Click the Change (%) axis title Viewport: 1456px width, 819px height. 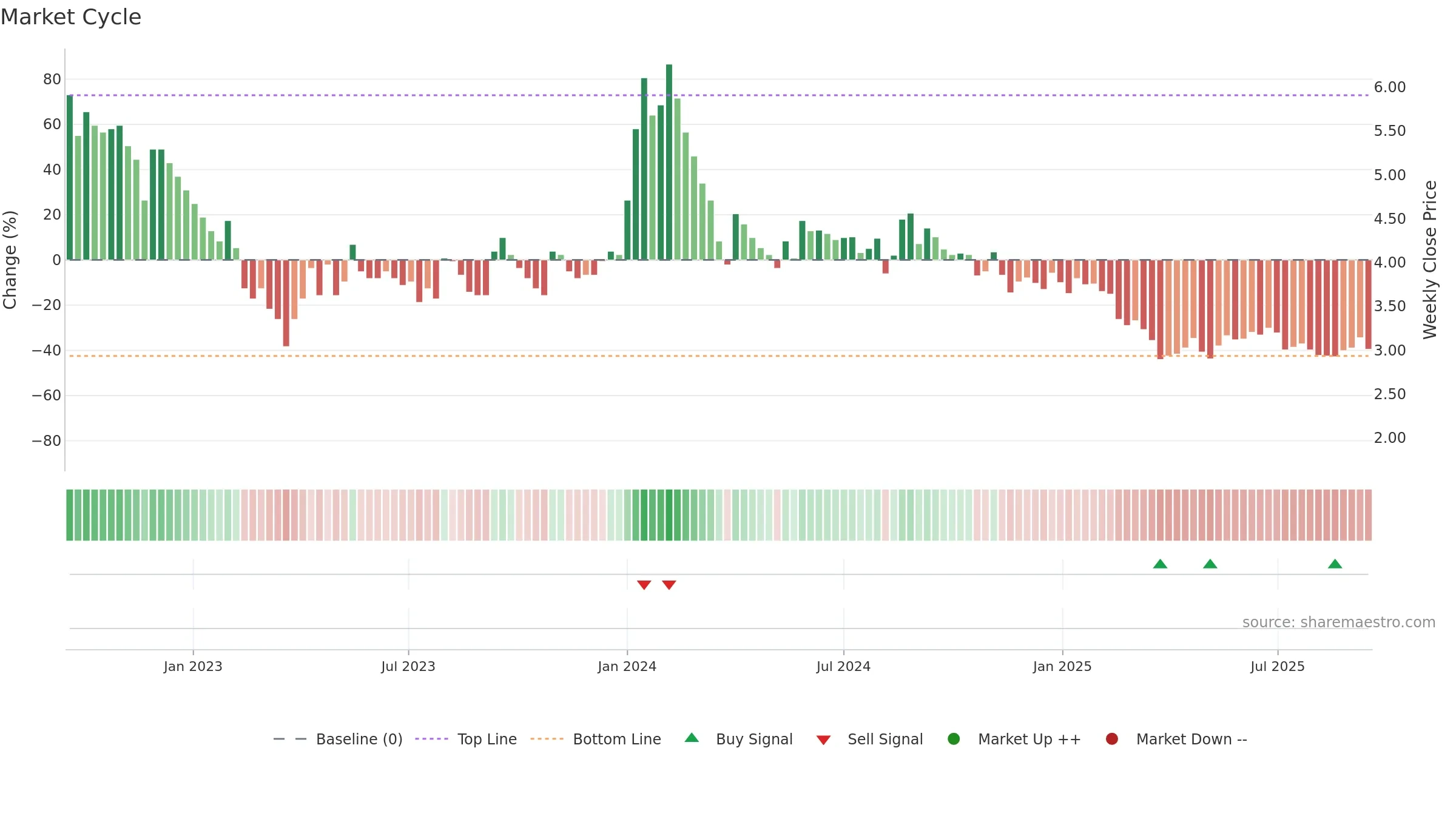click(x=10, y=260)
